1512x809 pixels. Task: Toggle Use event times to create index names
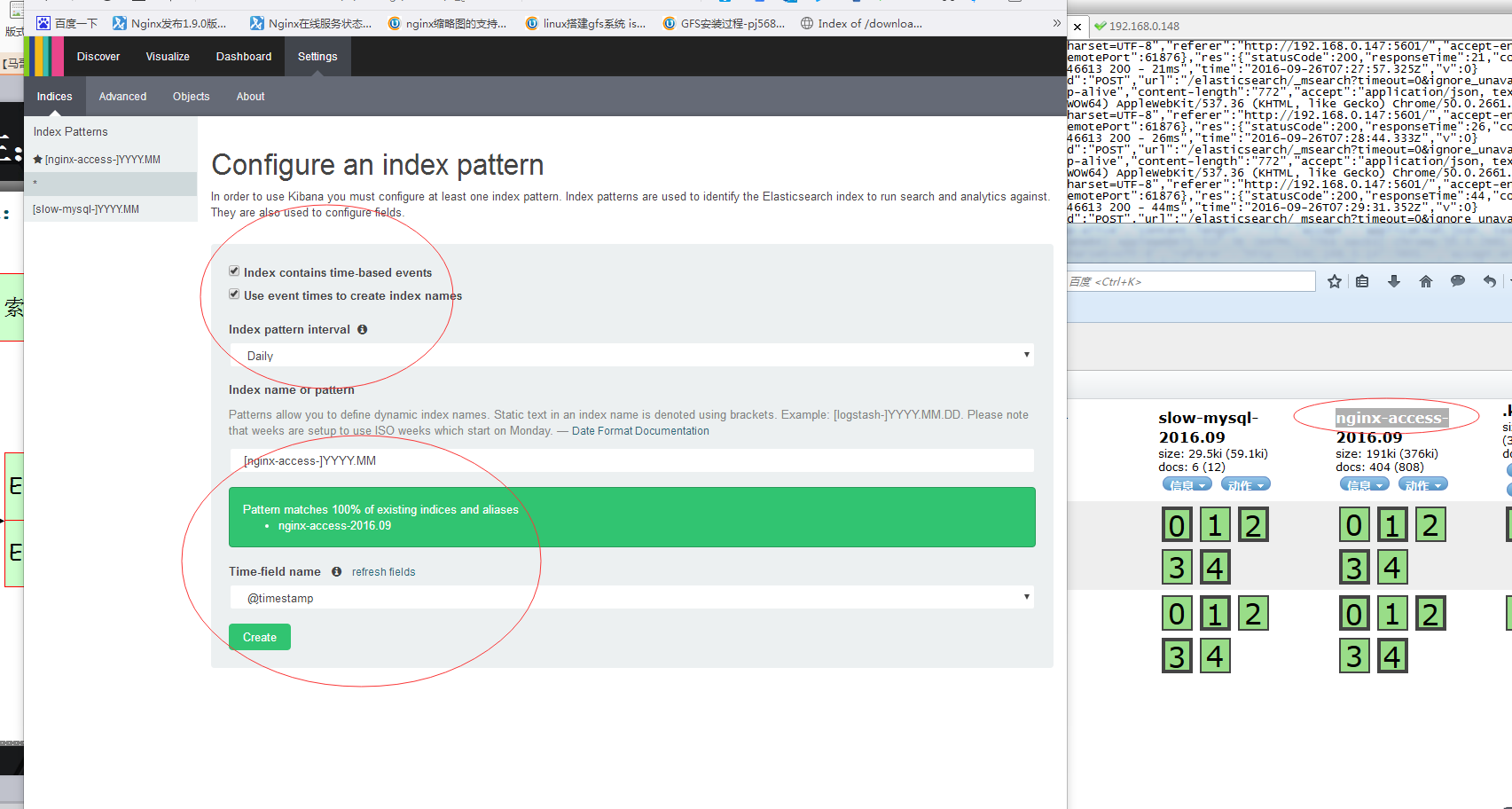point(234,295)
